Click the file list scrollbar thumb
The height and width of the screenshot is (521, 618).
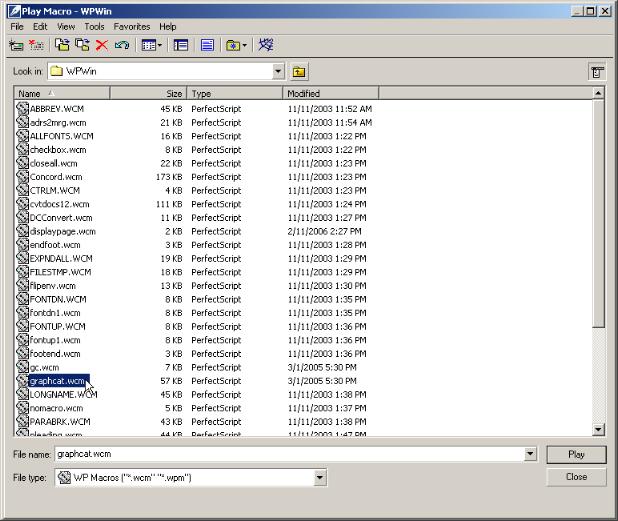point(598,214)
